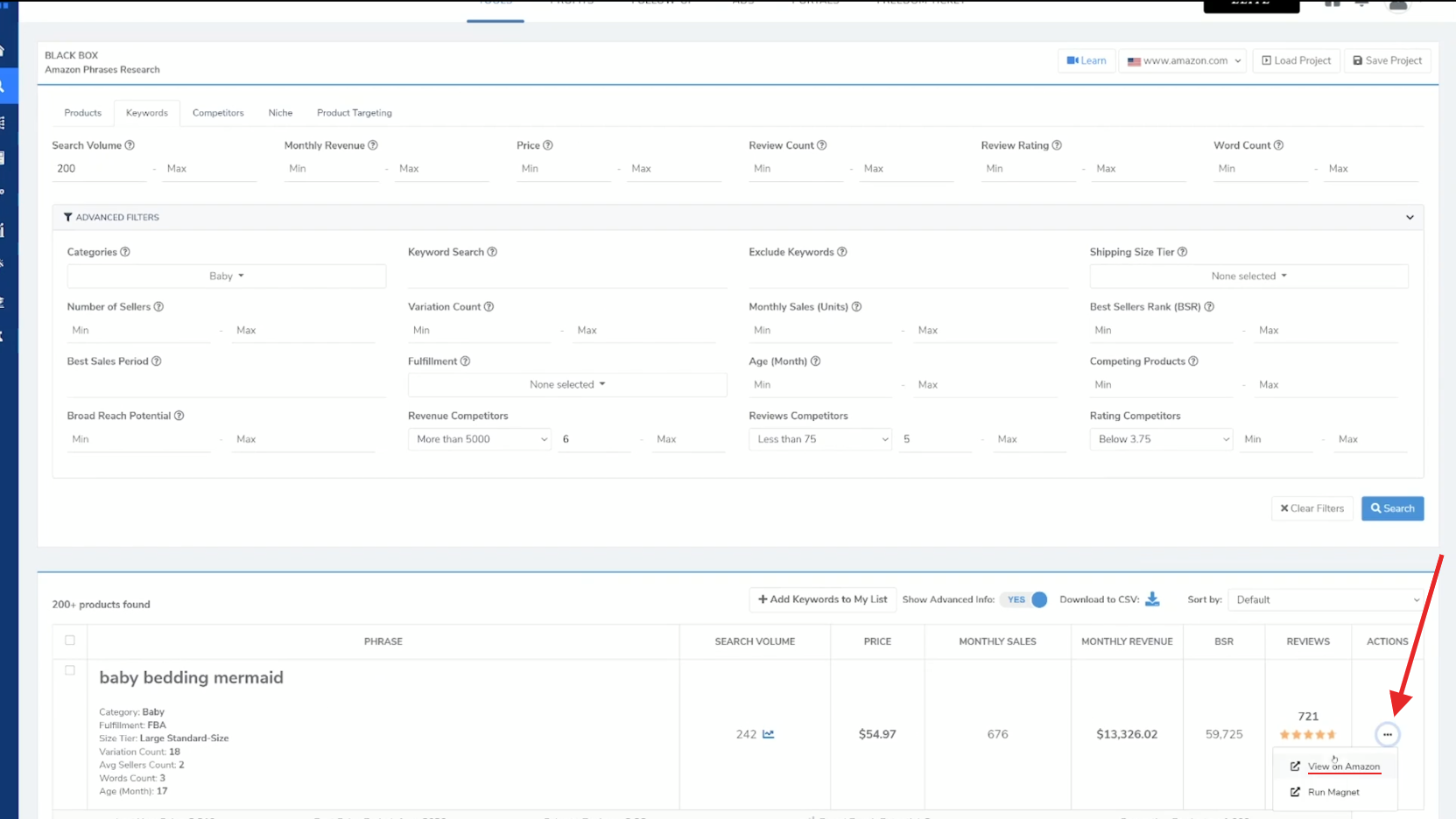Click the Search Volume minimum field

pyautogui.click(x=99, y=169)
